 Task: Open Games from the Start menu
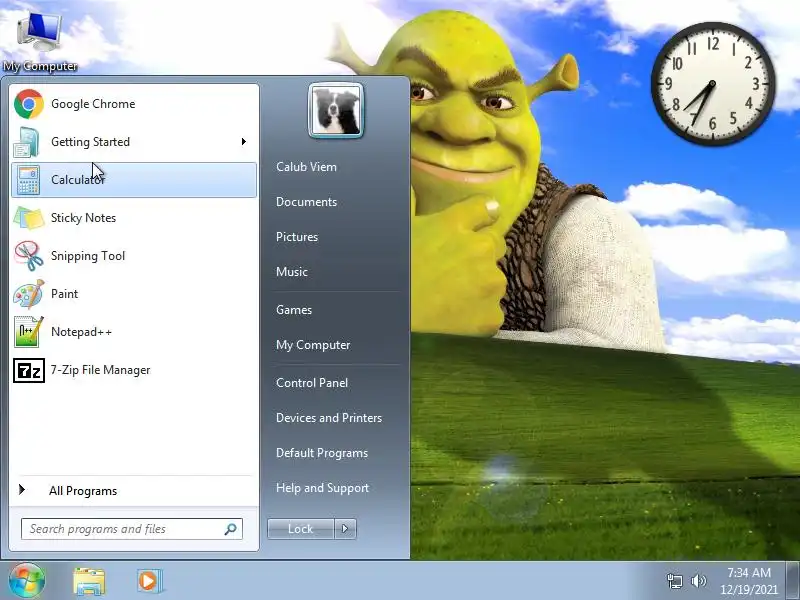[294, 310]
